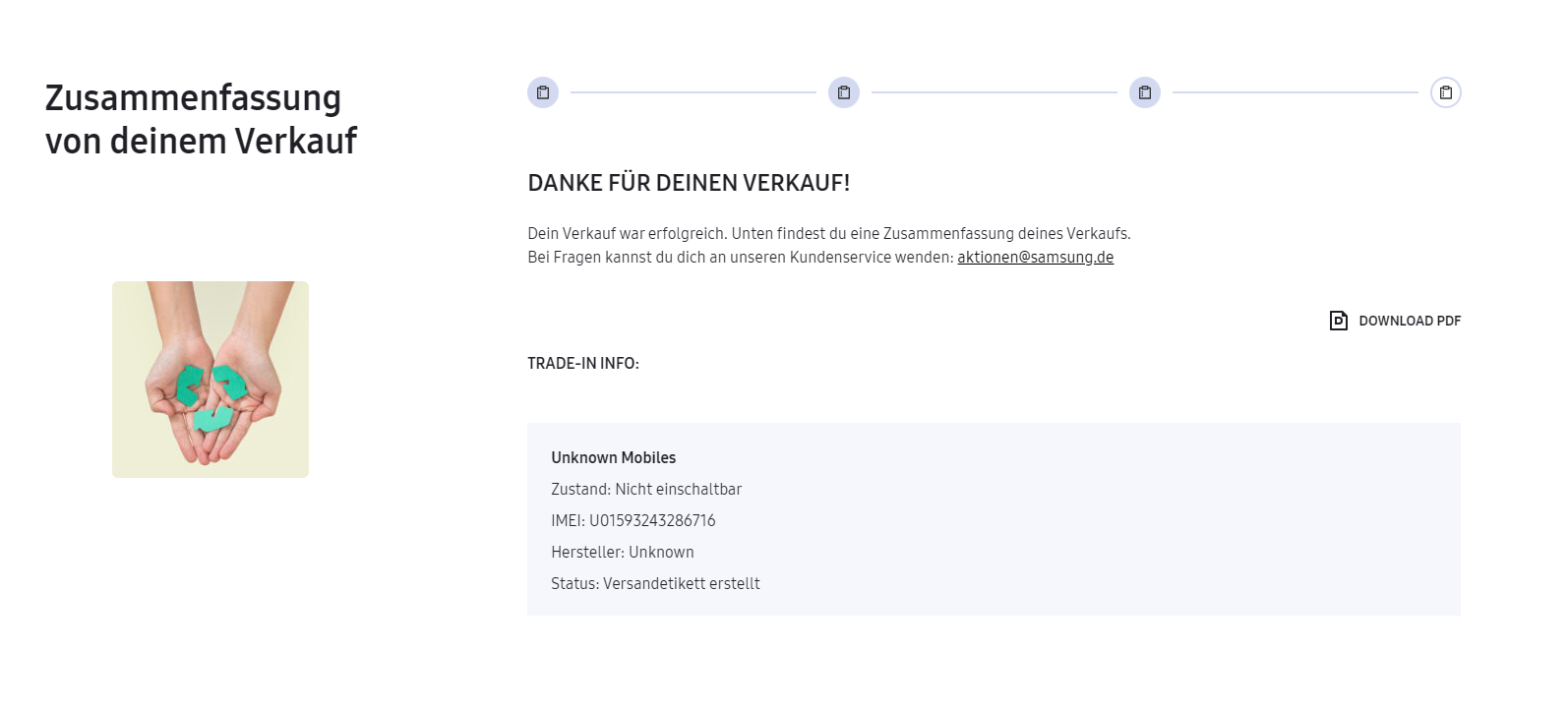
Task: Click the final unfilled step icon
Action: click(1446, 92)
